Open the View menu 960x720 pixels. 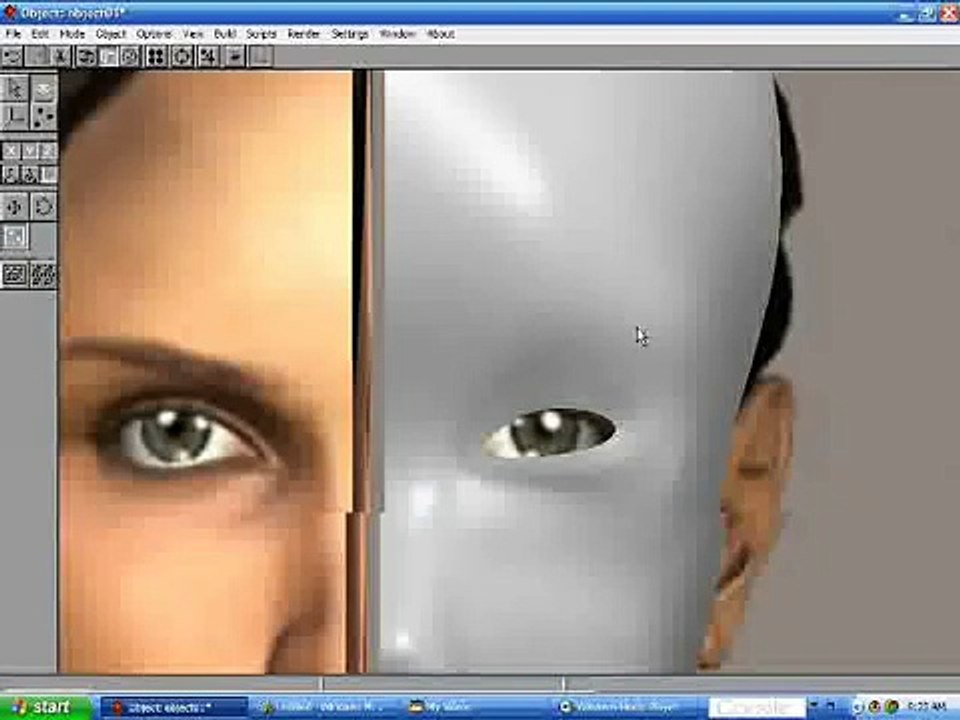click(x=193, y=34)
